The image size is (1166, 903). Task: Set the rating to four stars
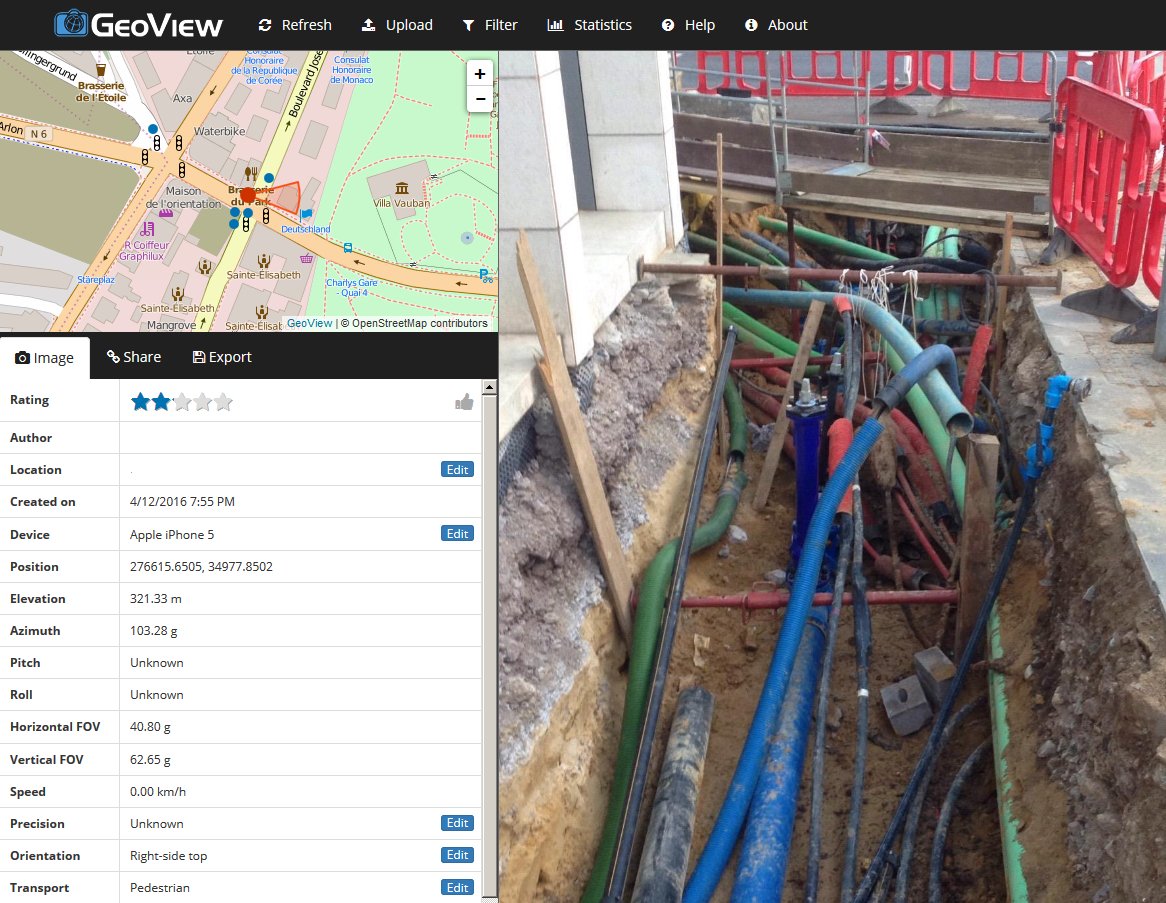[x=204, y=400]
